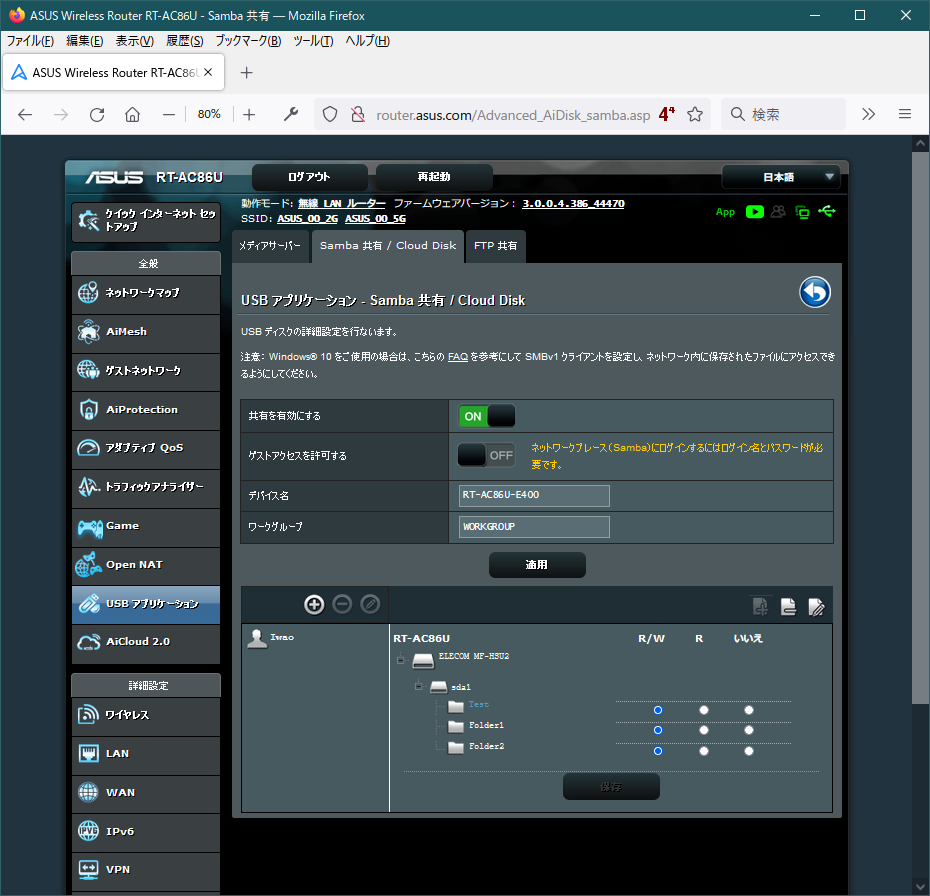Viewport: 930px width, 896px height.
Task: Click the add folder icon
Action: pyautogui.click(x=760, y=606)
